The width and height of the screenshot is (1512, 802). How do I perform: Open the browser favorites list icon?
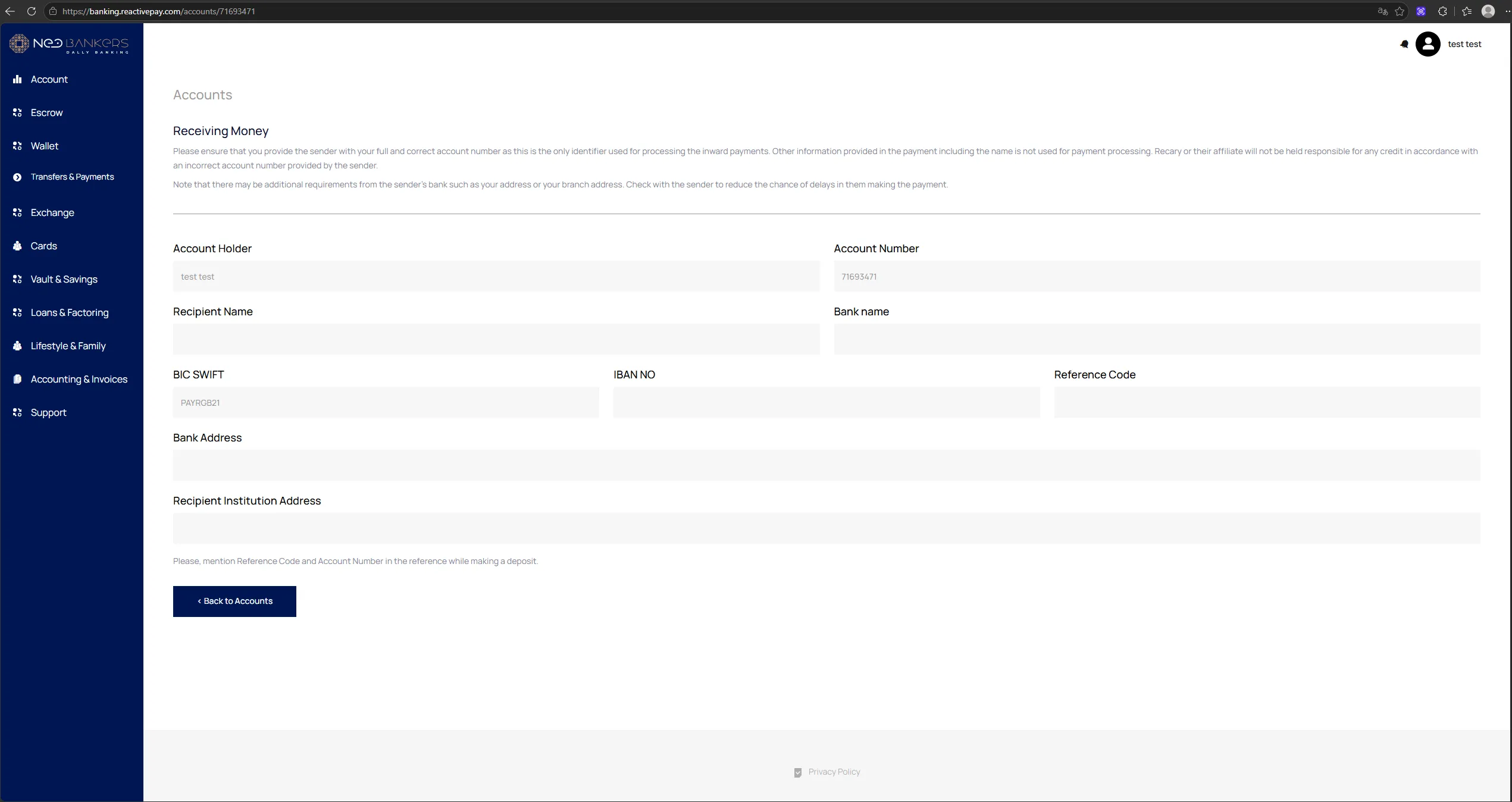(1467, 11)
